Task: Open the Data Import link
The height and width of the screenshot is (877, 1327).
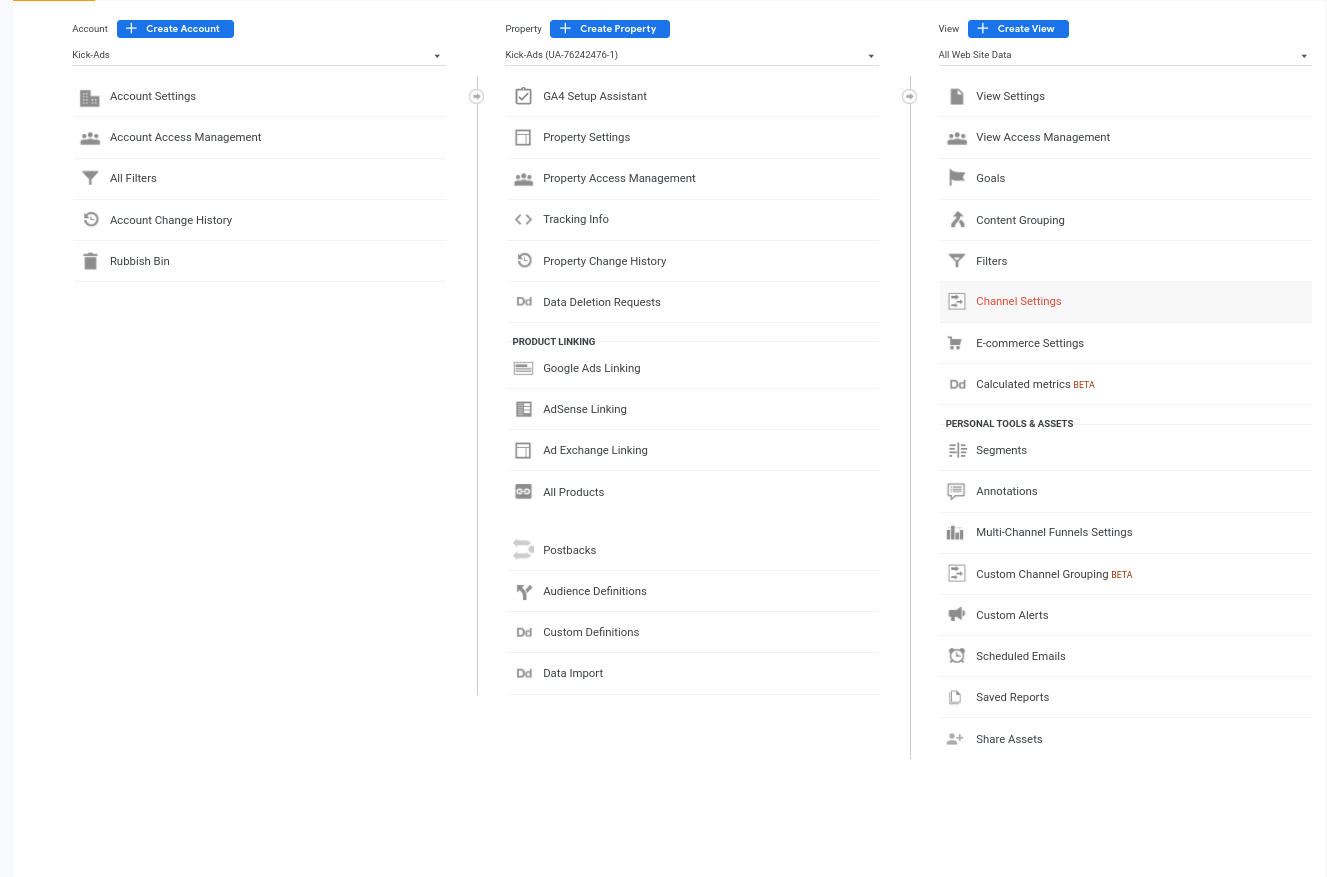Action: (x=573, y=673)
